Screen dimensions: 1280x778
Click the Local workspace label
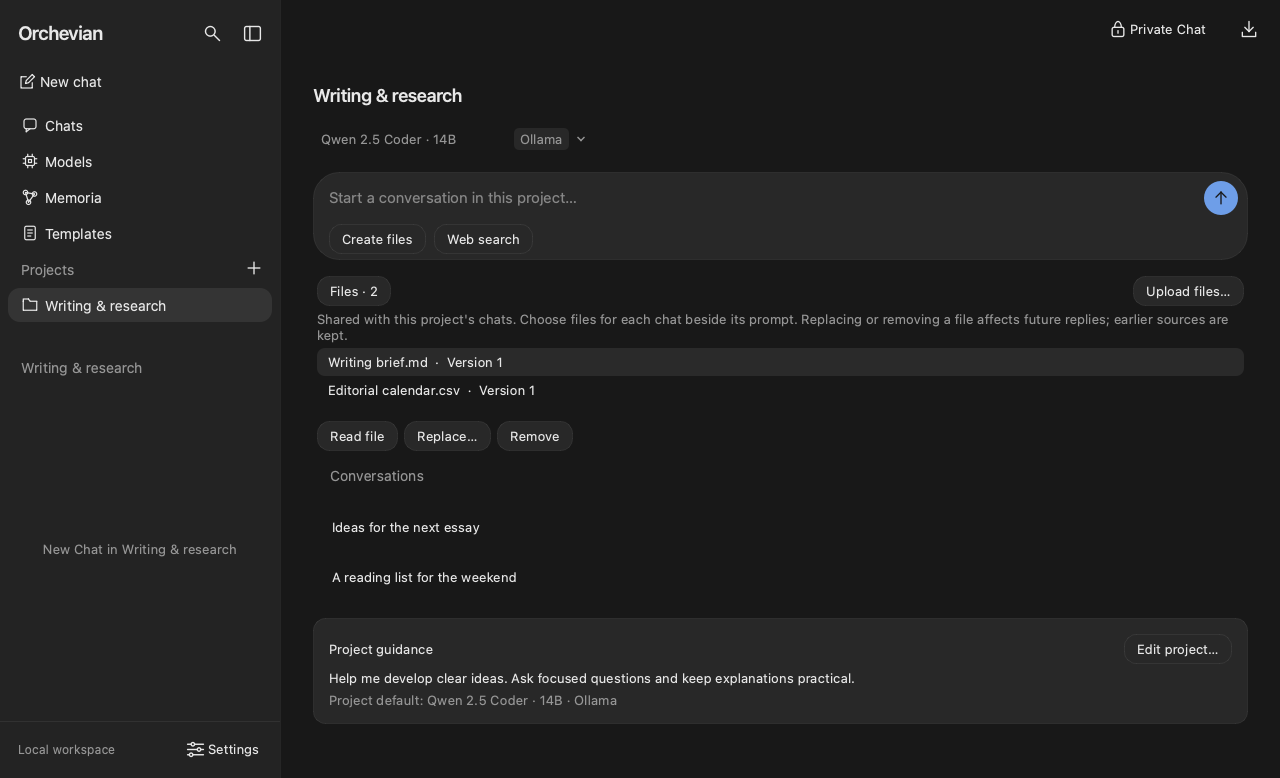point(66,750)
